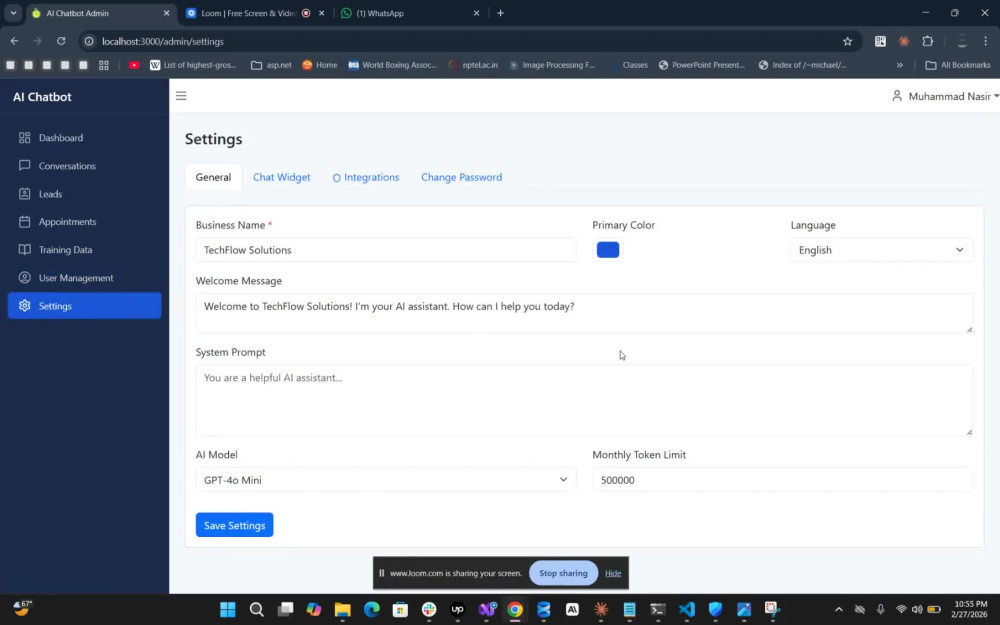Click the Conversations chat bubble icon
Viewport: 1000px width, 625px height.
(24, 166)
